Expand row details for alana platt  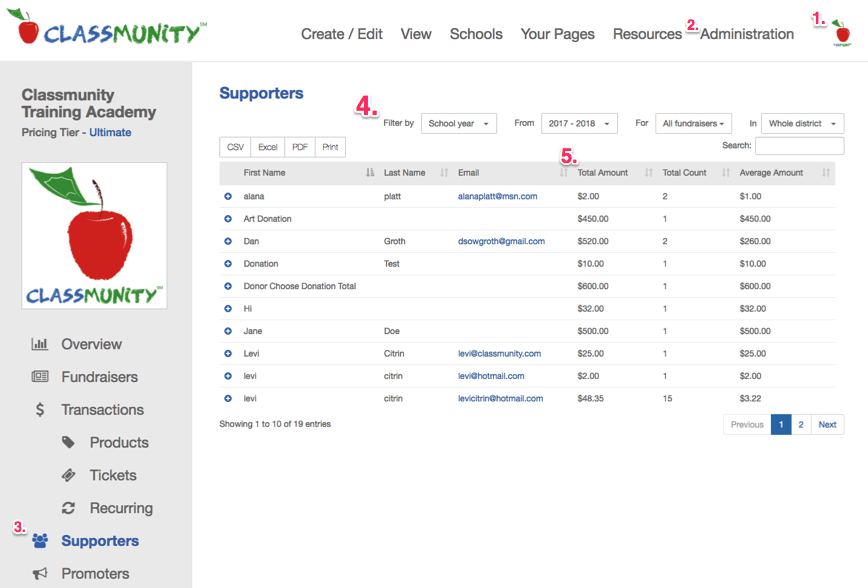click(x=228, y=196)
